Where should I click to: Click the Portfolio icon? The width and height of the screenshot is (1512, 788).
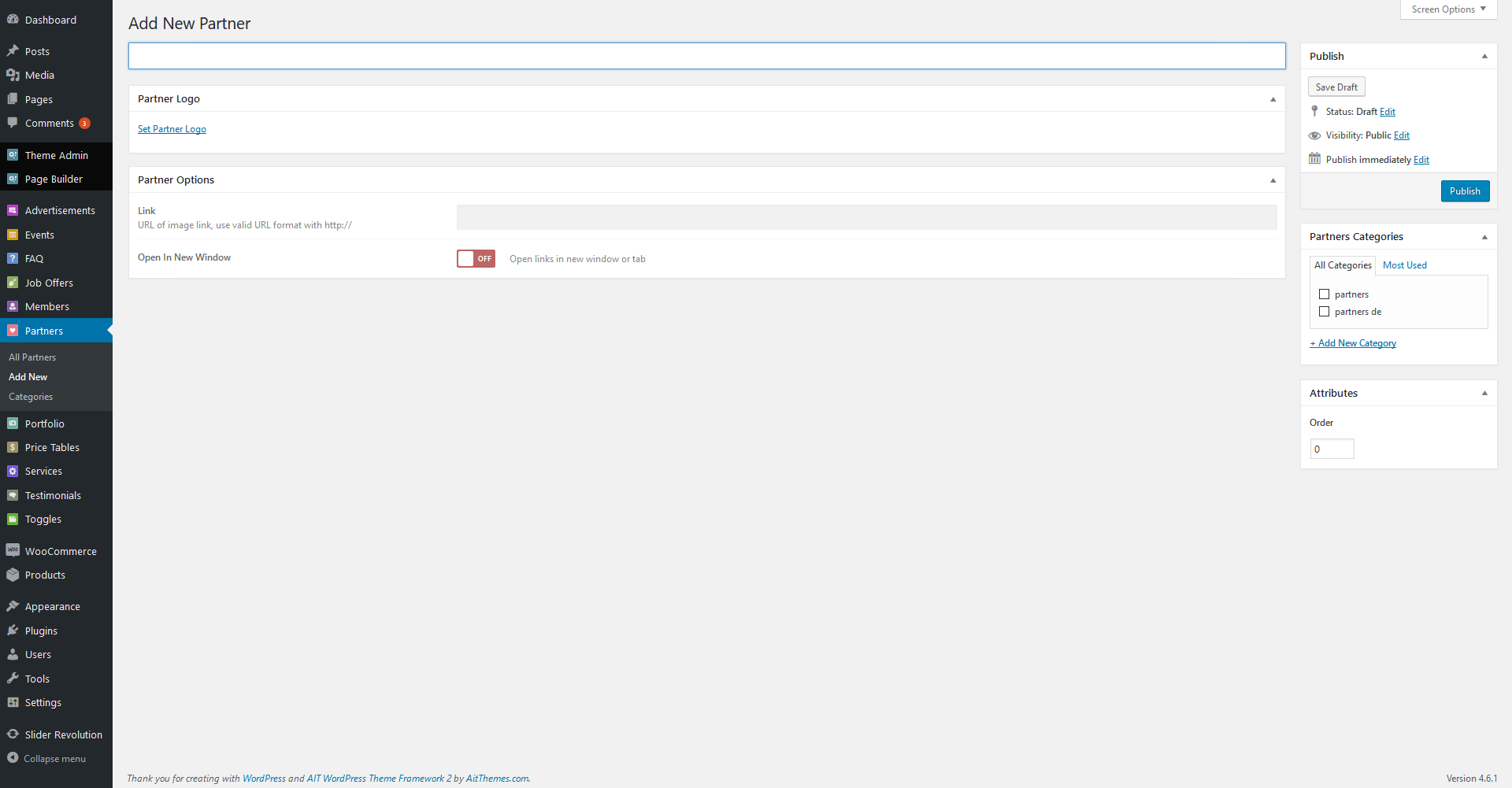pyautogui.click(x=13, y=424)
